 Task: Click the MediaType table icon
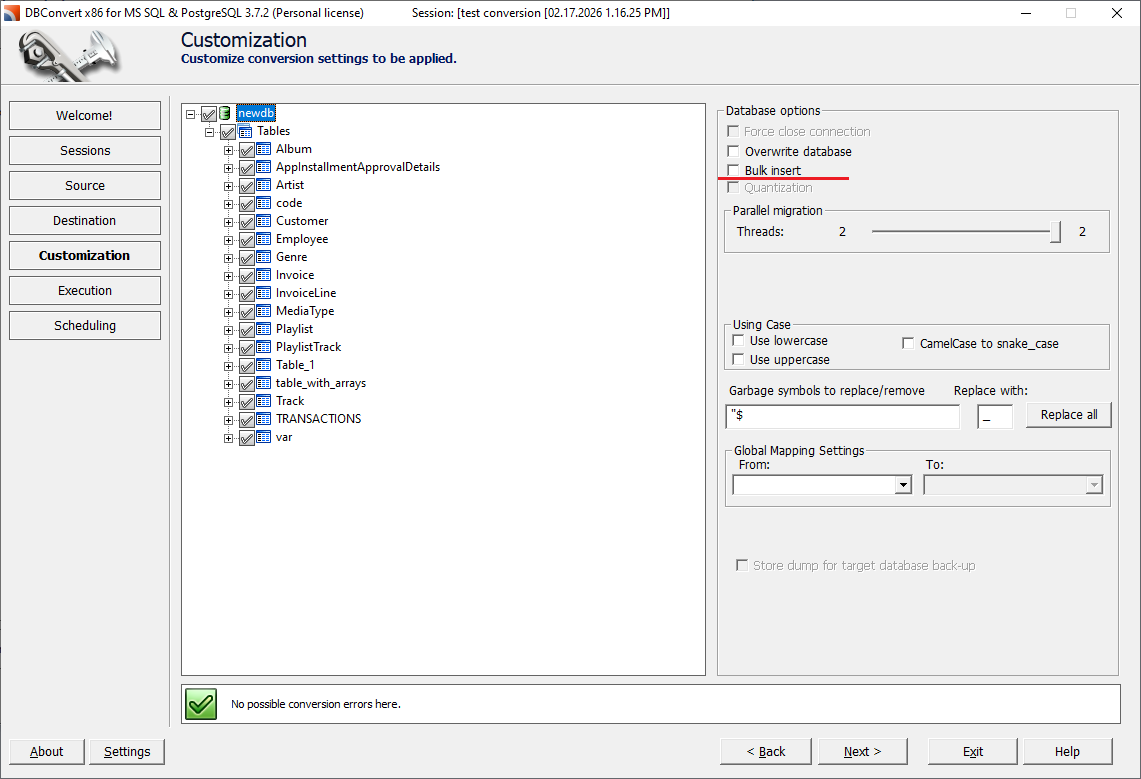click(263, 311)
